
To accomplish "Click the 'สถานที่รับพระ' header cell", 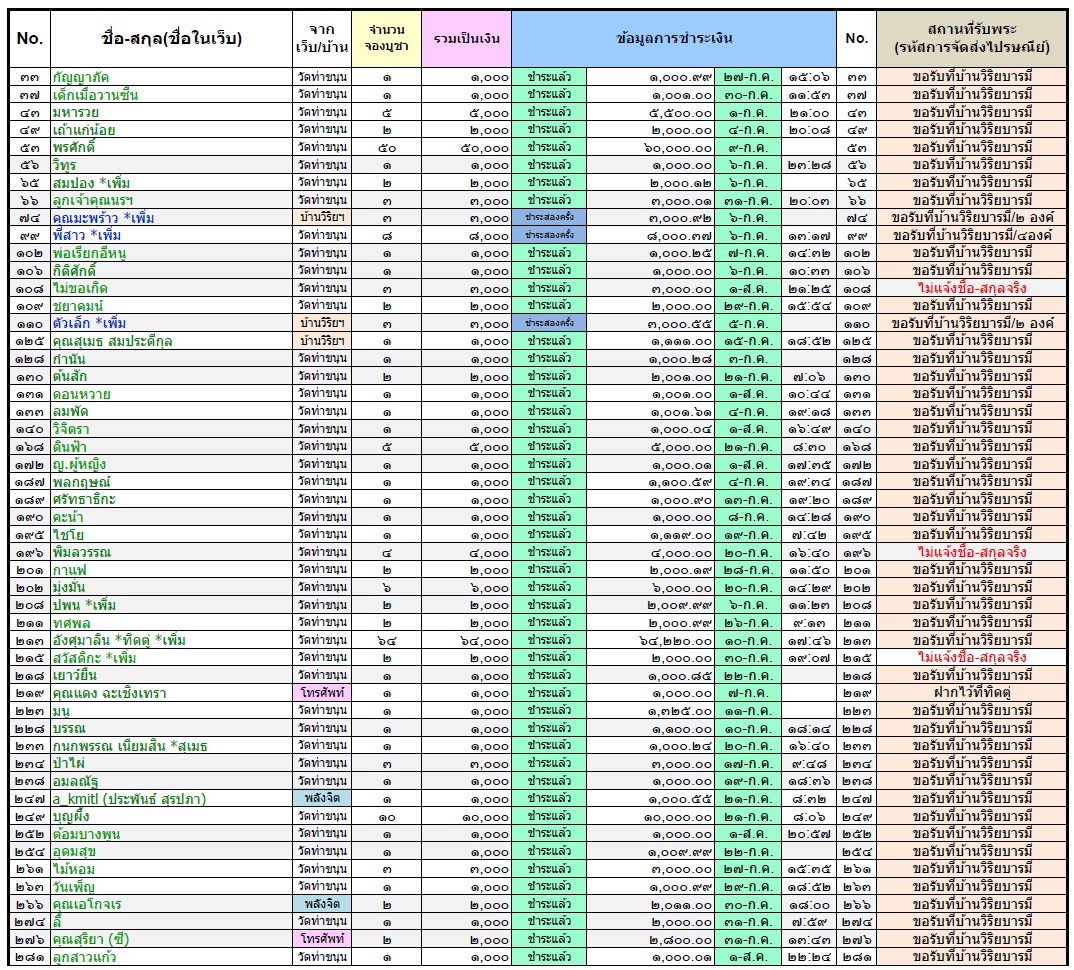I will 971,38.
